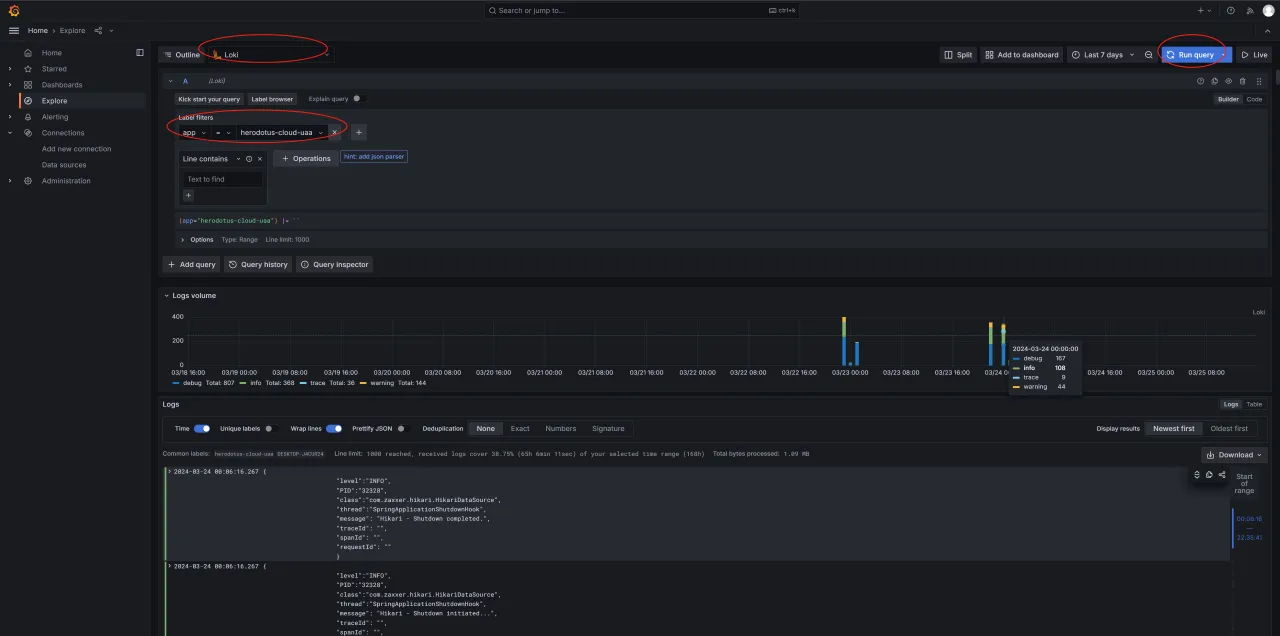This screenshot has height=636, width=1280.
Task: Disable query A using the eye icon
Action: pyautogui.click(x=1229, y=80)
